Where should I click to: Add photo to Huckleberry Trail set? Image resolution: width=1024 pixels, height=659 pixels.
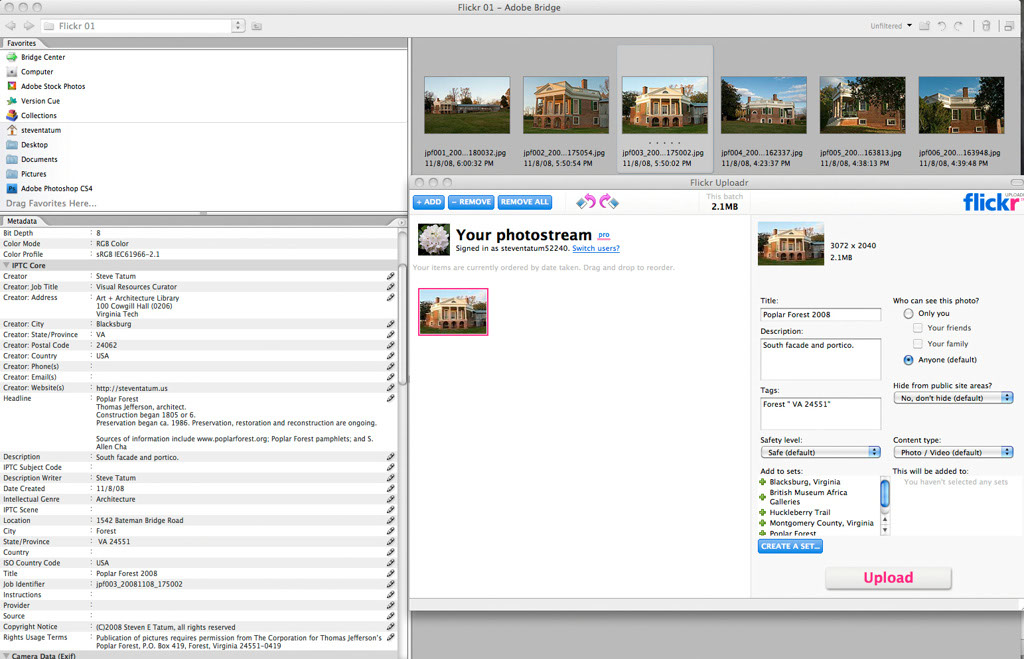pos(762,513)
